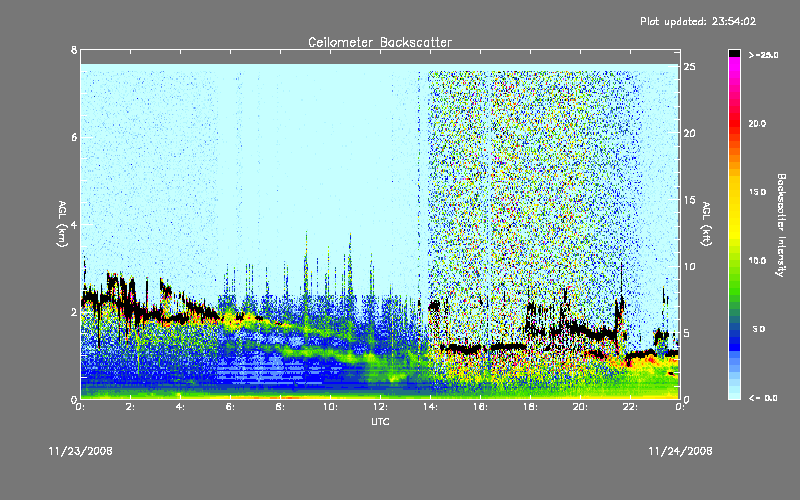Click the '5' kft tick on right axis
The image size is (800, 500).
coord(686,333)
